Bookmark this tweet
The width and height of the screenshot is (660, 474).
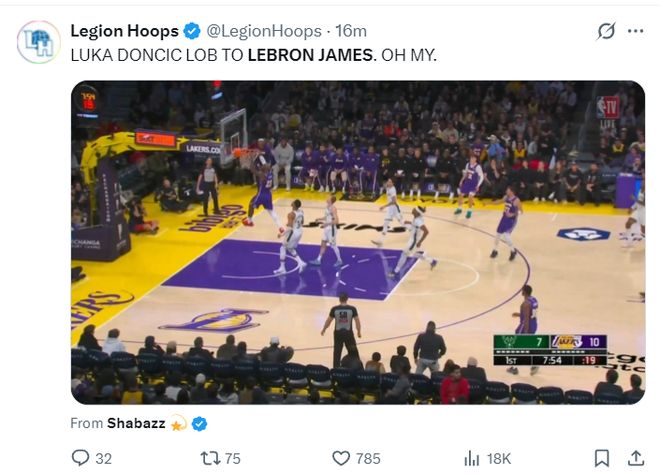(601, 458)
